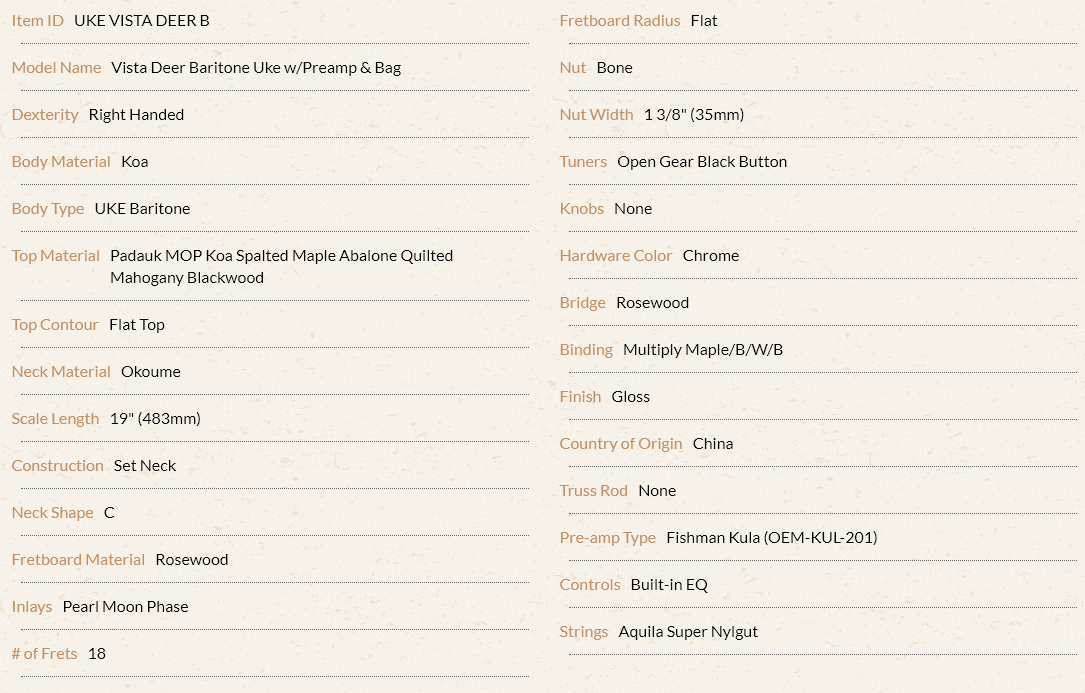The height and width of the screenshot is (693, 1085).
Task: Click the Dexterity label
Action: [x=45, y=115]
